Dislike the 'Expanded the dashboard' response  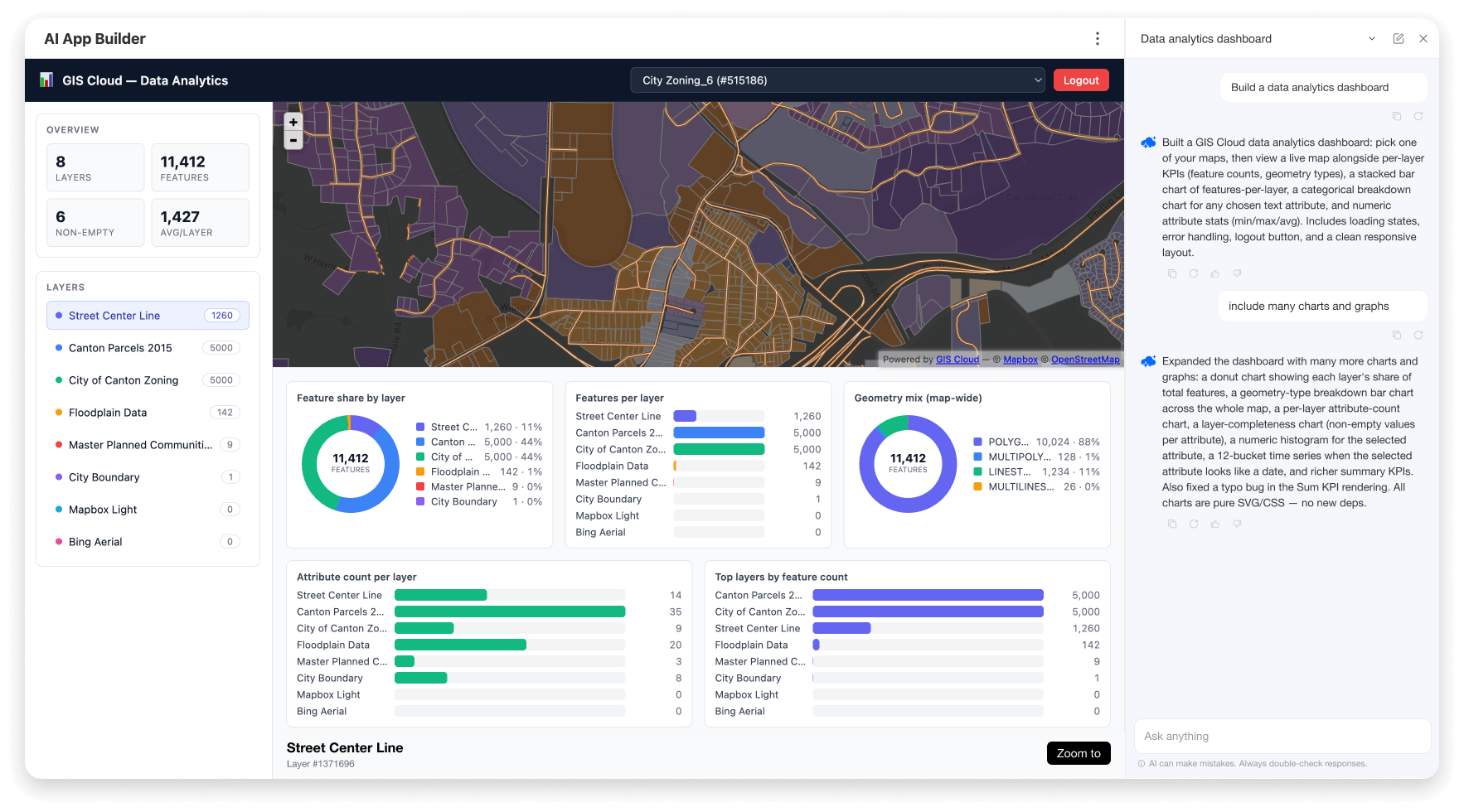pos(1237,524)
